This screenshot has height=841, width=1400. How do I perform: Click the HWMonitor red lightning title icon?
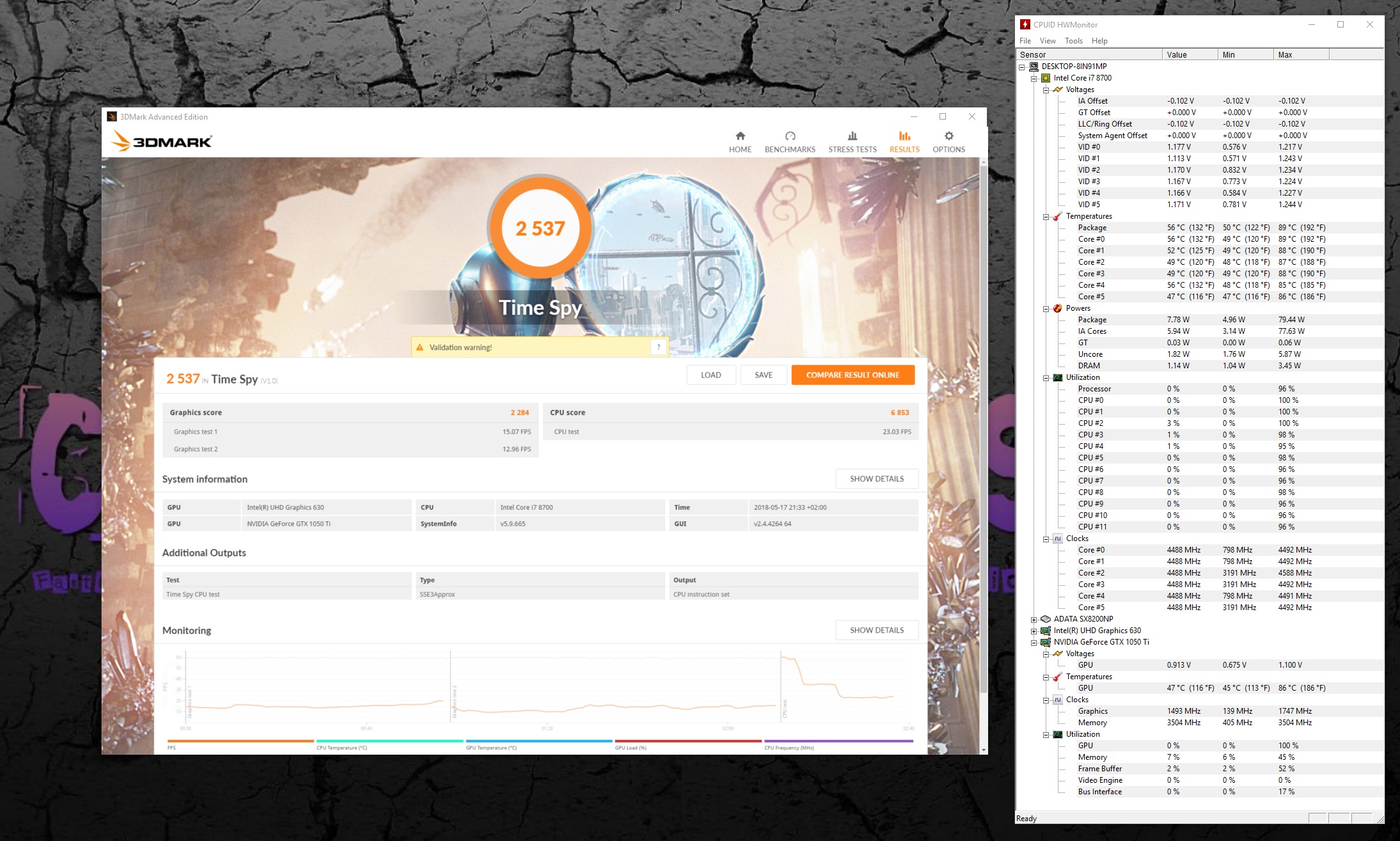tap(1025, 24)
